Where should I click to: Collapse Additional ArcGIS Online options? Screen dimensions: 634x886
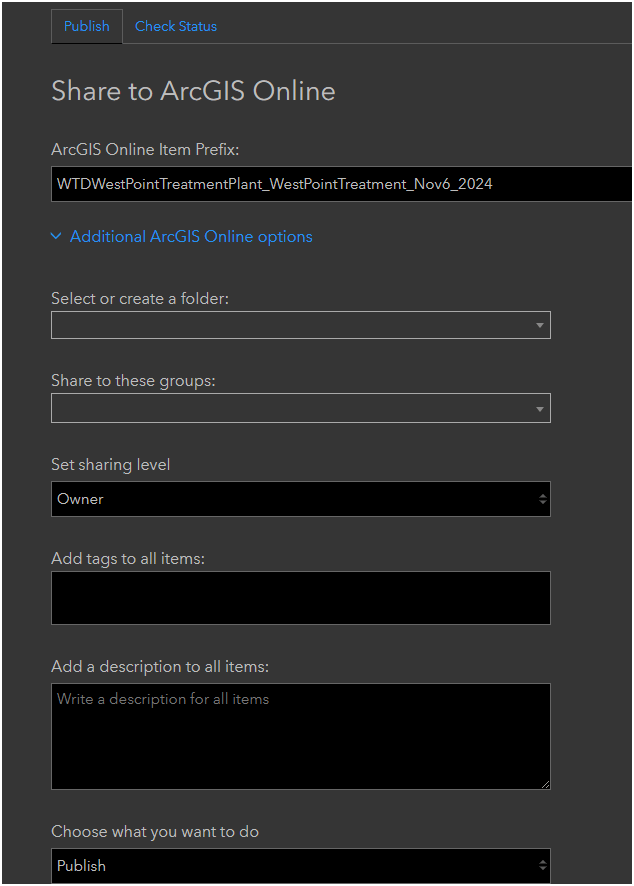pyautogui.click(x=191, y=236)
